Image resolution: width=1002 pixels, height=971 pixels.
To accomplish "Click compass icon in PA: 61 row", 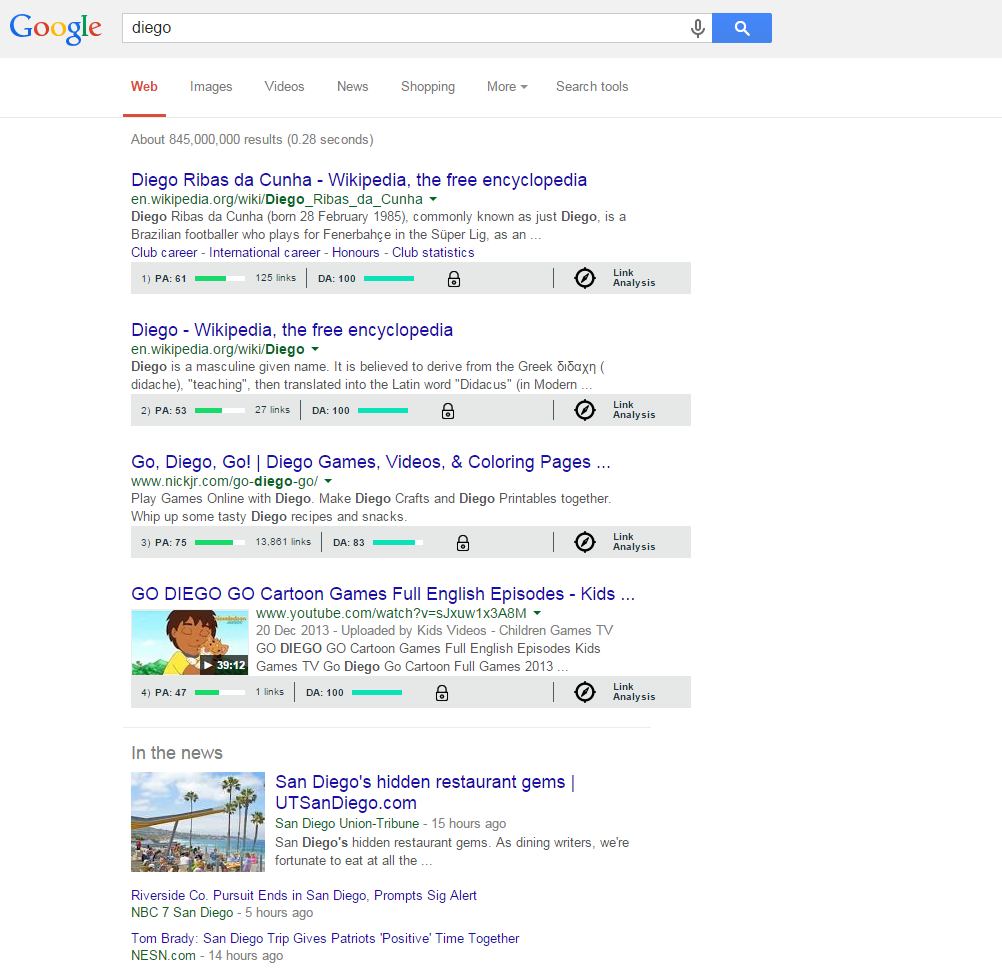I will click(x=585, y=278).
